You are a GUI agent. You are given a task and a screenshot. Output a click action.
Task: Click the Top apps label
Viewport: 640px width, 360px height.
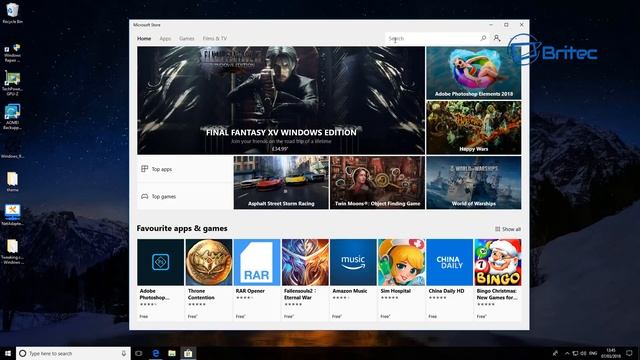162,169
